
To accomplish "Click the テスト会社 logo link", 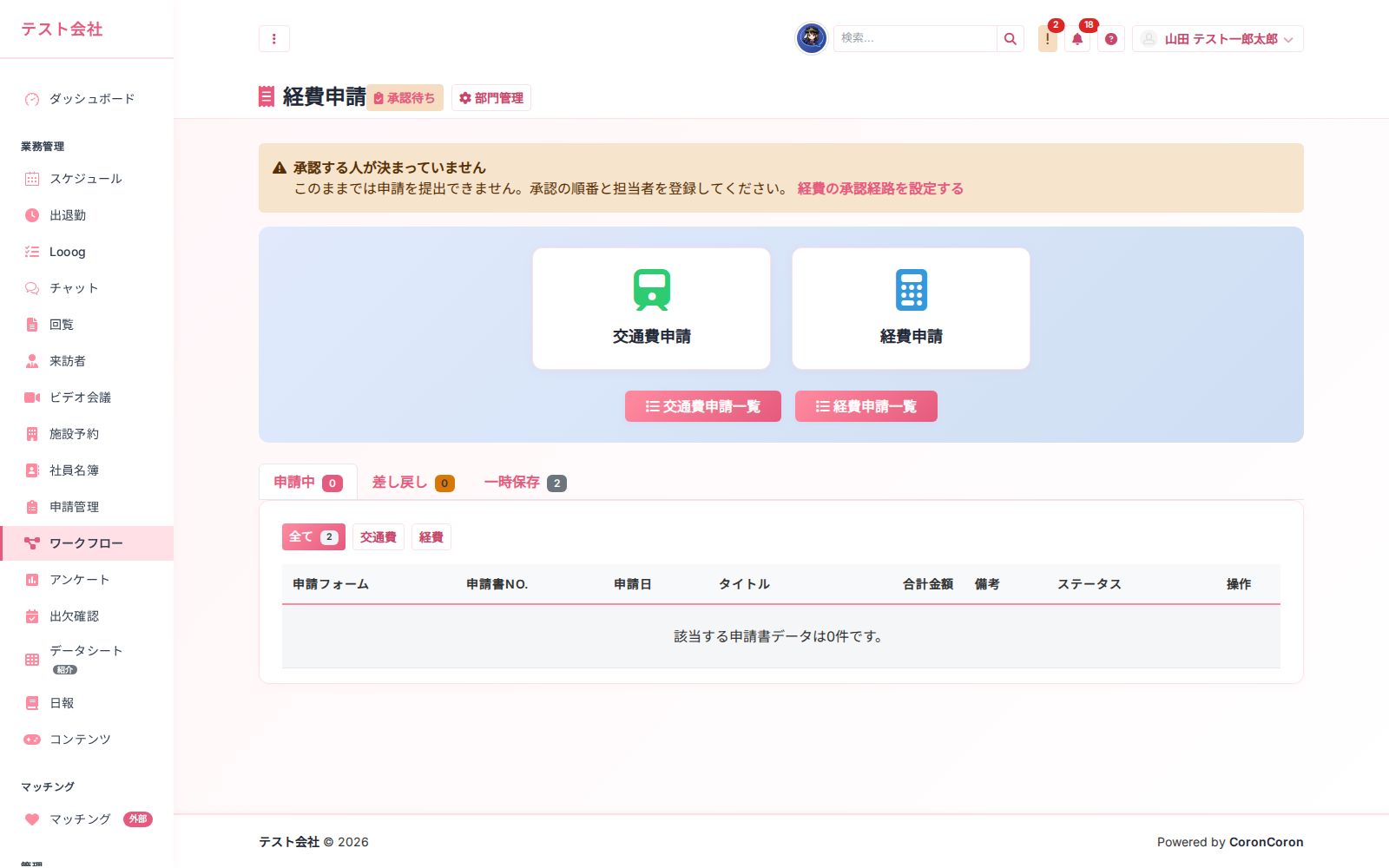I will [x=62, y=29].
